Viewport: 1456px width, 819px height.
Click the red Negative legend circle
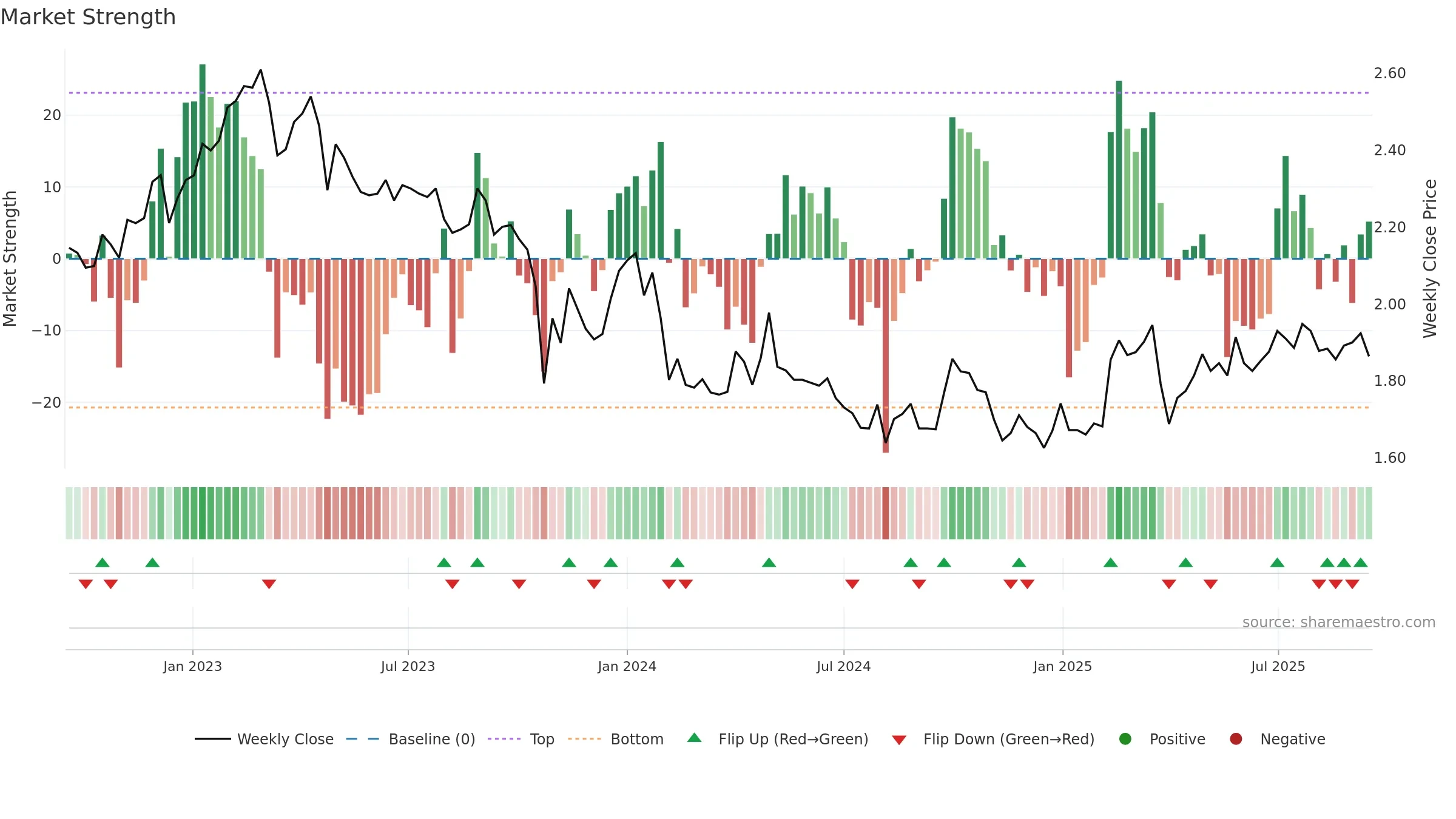pos(1236,739)
